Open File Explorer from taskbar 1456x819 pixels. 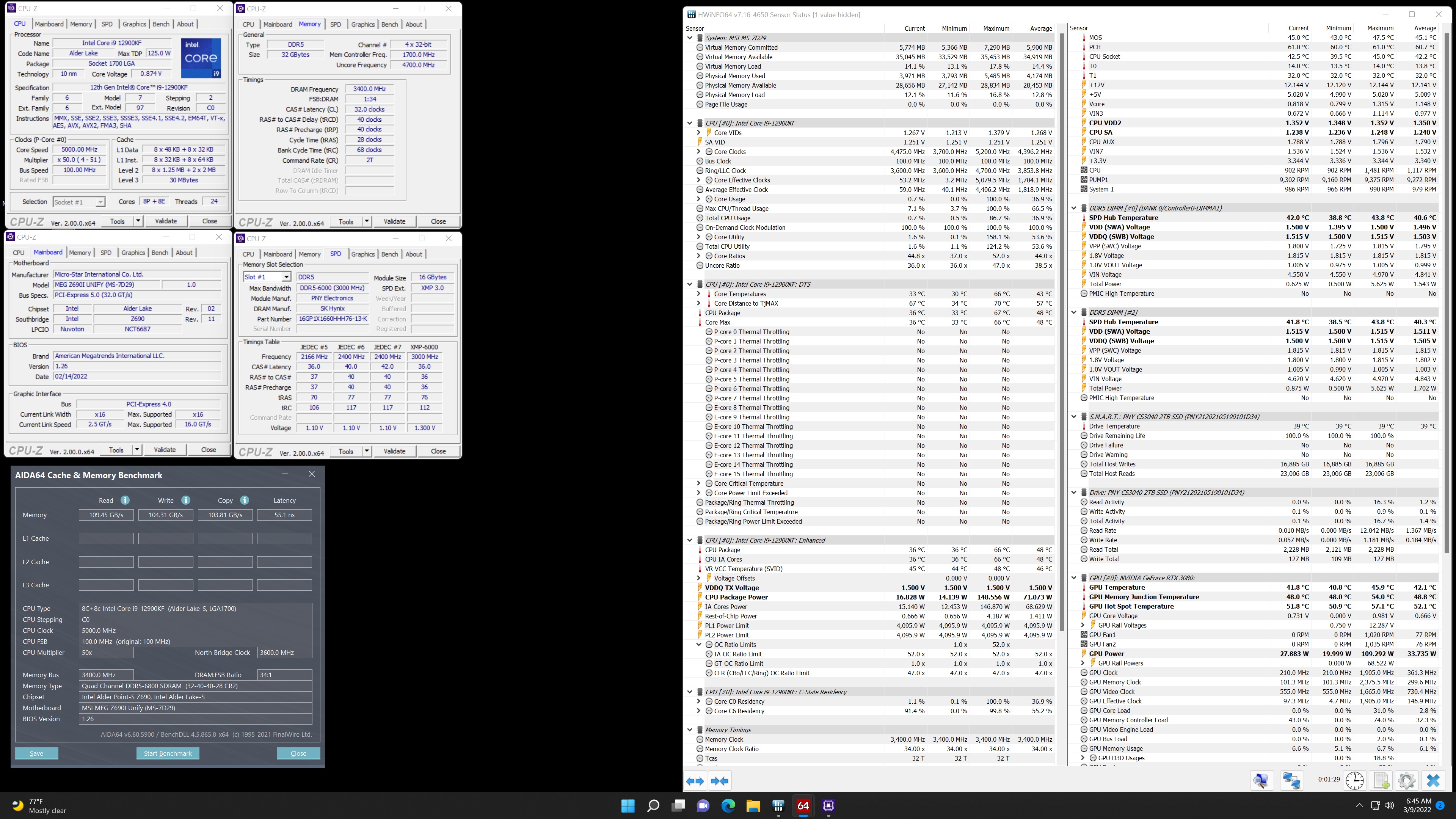753,805
